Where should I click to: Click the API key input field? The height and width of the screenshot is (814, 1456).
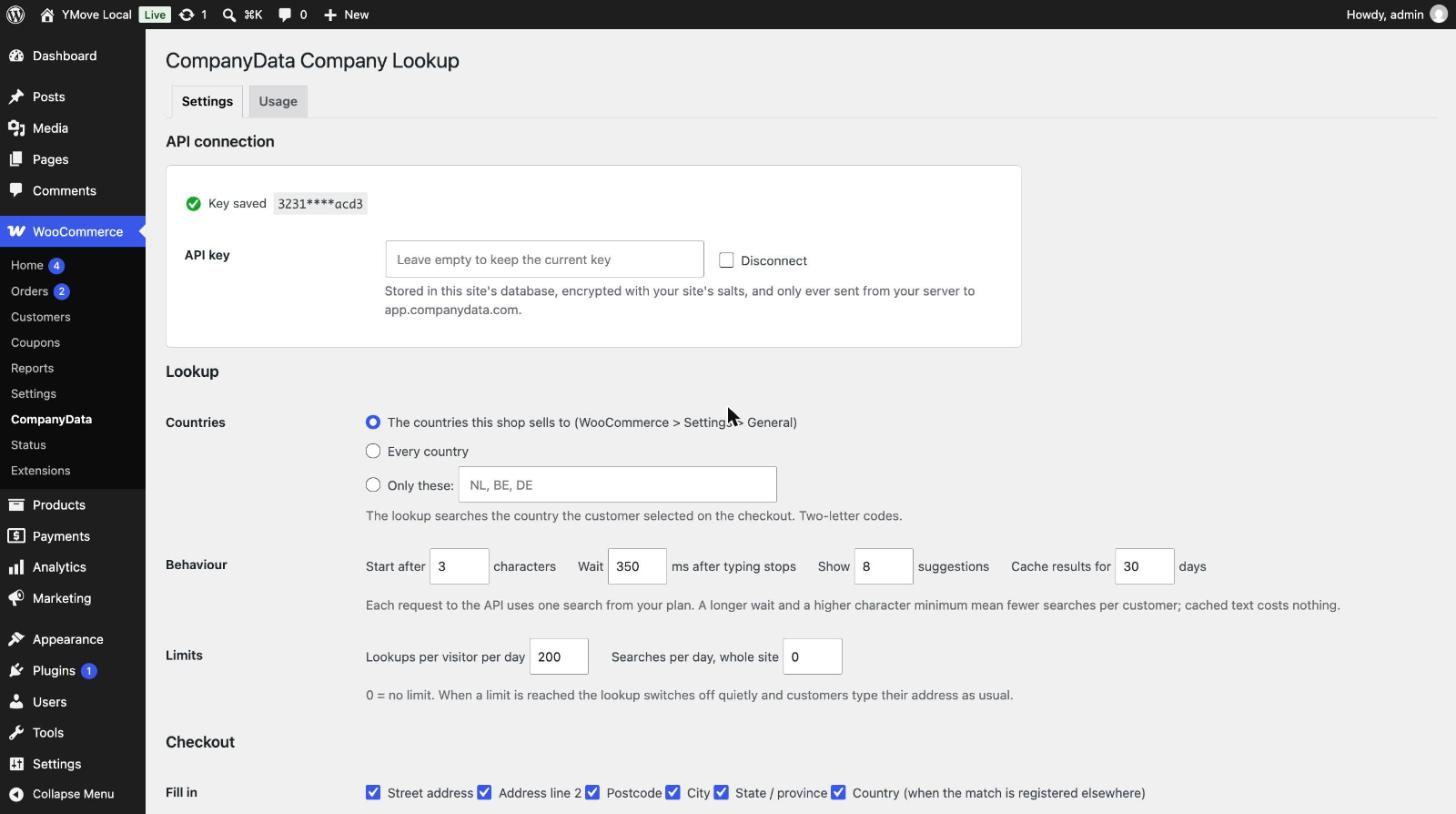pos(544,259)
